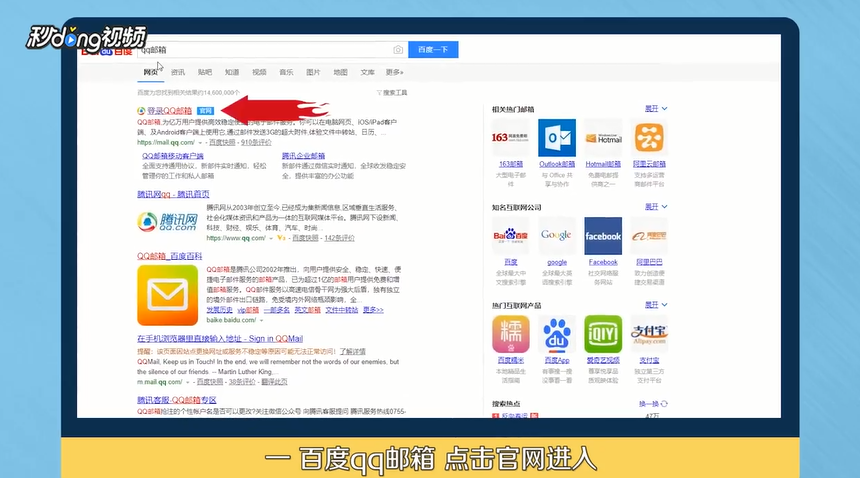Click the V badge after www.qq.com URL

[x=281, y=238]
